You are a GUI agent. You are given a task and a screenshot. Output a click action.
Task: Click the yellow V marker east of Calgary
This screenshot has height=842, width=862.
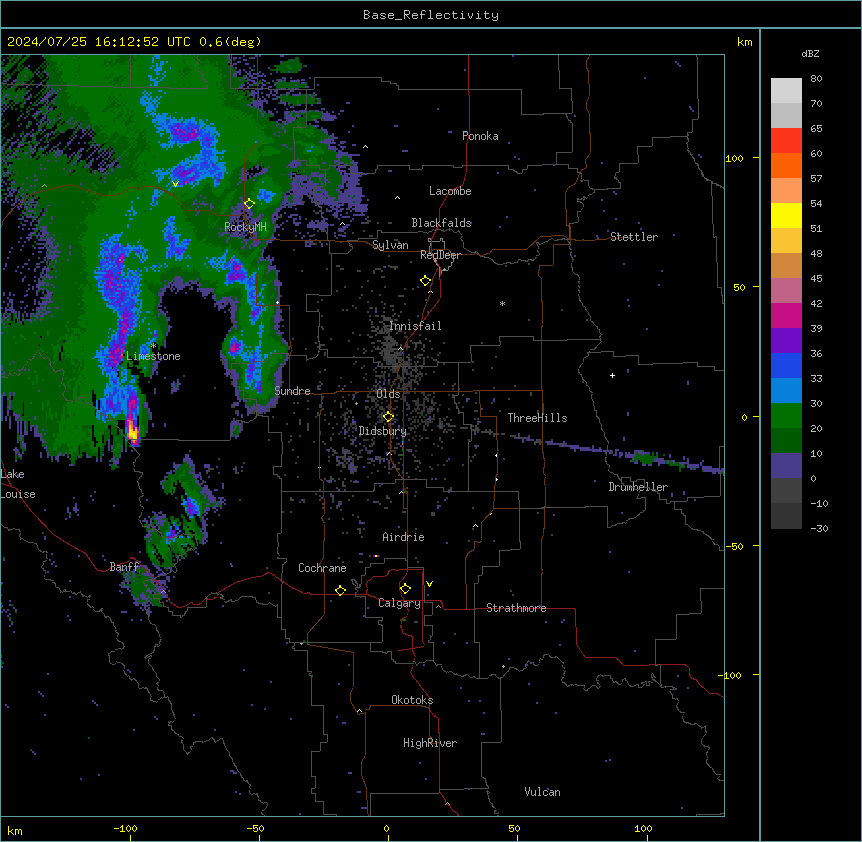(429, 584)
